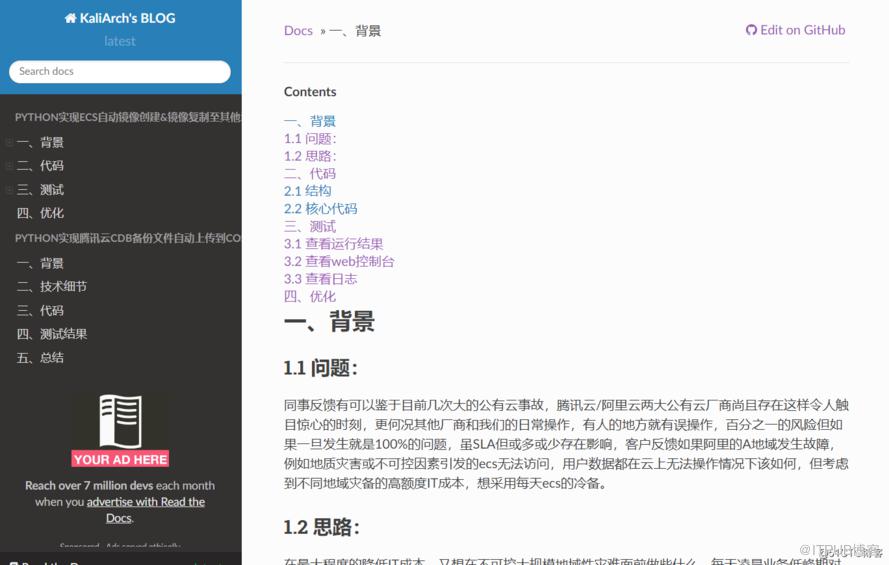Jump to 三、测试 in Contents

(x=310, y=226)
